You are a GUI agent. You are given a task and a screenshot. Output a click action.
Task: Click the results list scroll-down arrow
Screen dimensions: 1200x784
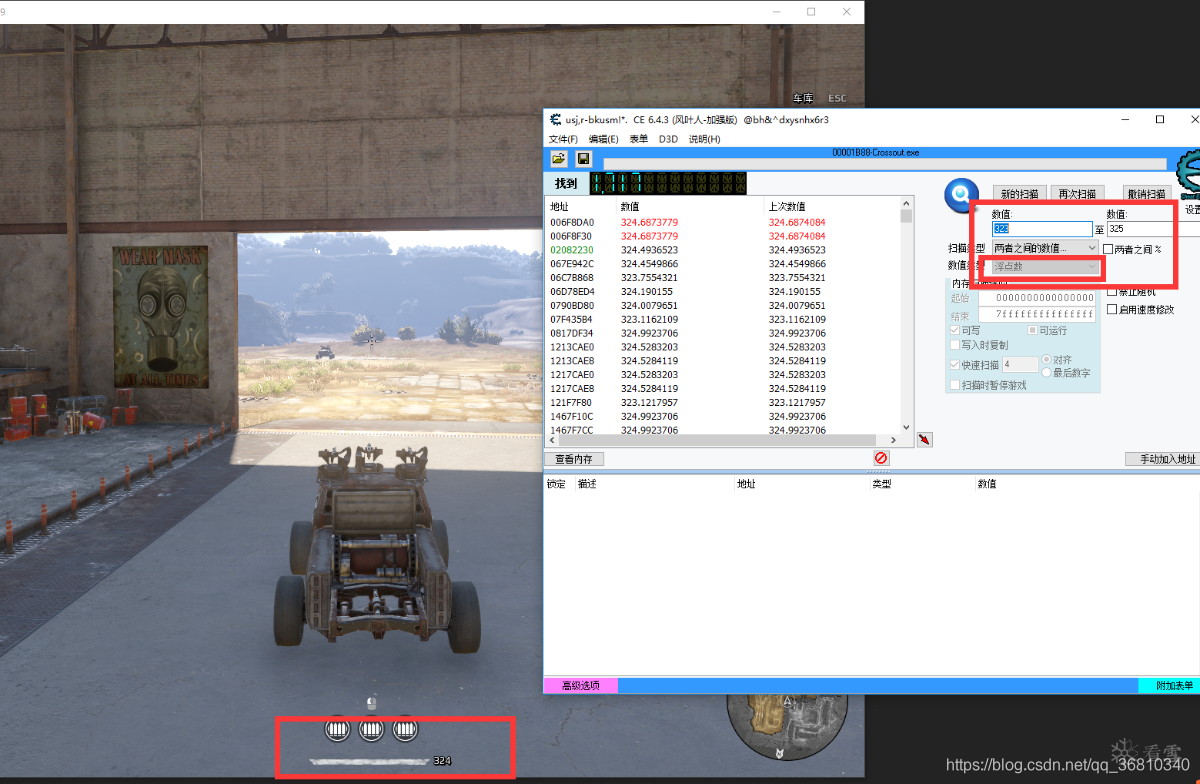[907, 429]
